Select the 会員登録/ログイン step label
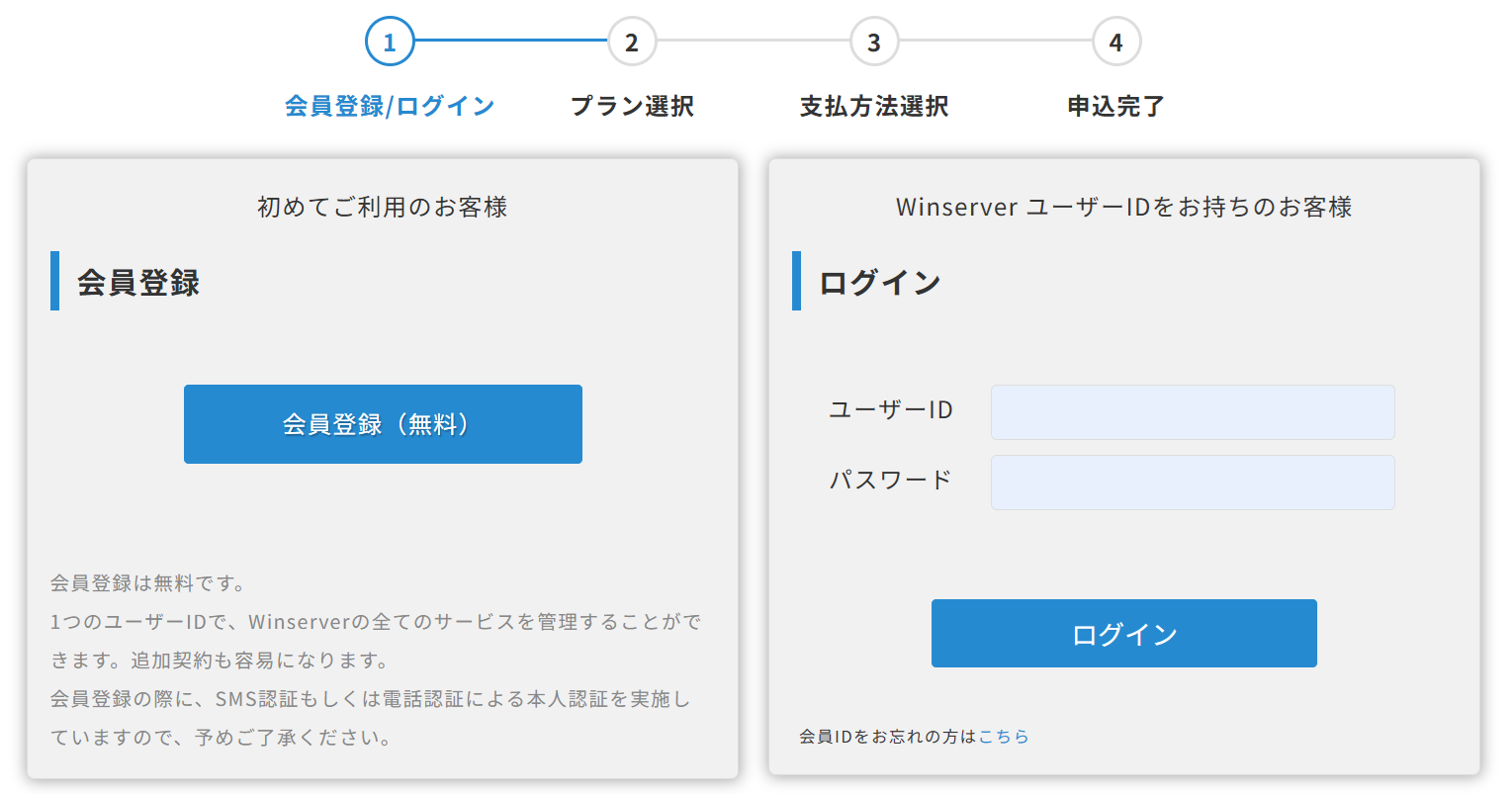Image resolution: width=1512 pixels, height=794 pixels. tap(390, 106)
